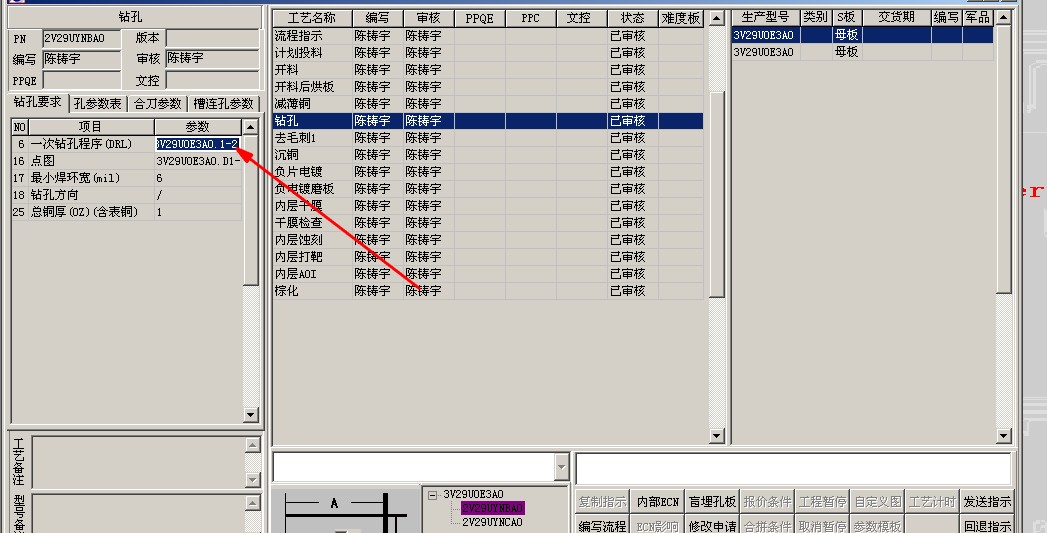
Task: Click the 修改申请 button
Action: 712,526
